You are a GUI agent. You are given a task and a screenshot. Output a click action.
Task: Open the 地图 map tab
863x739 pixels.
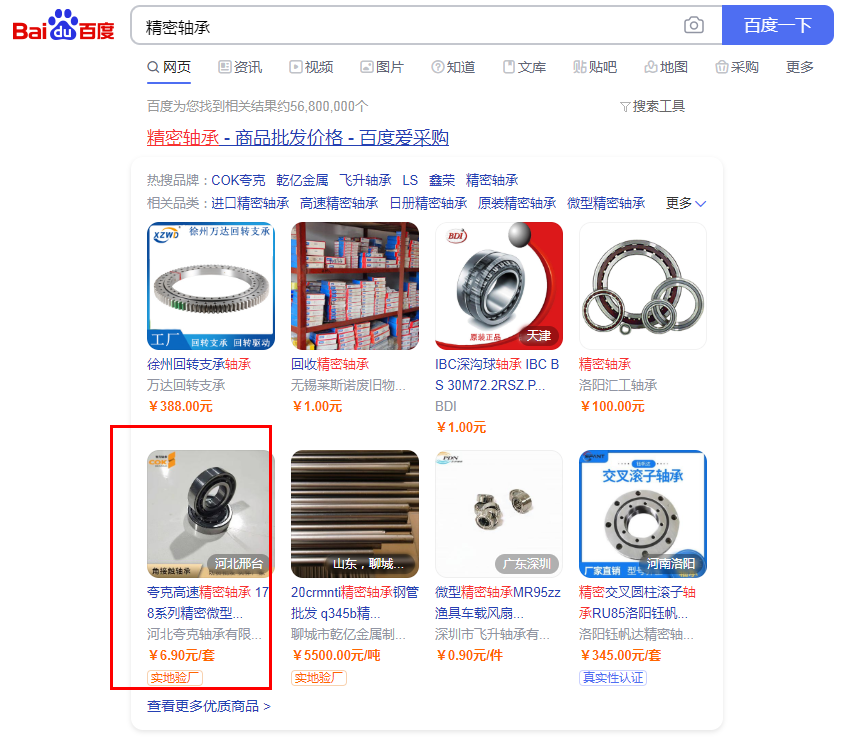click(x=666, y=67)
